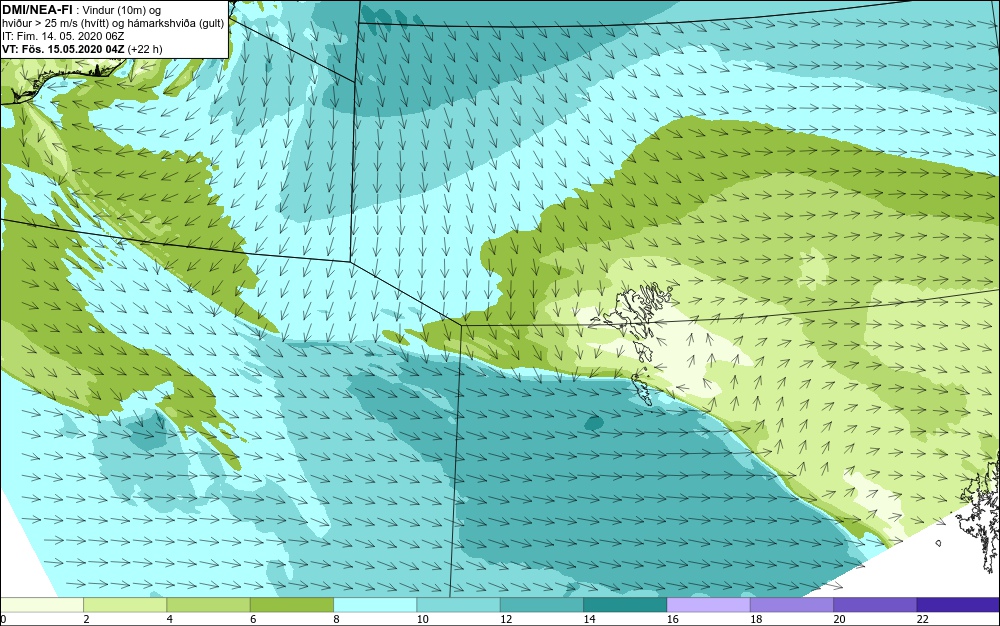Click the 'VT: Fös. 15.05.2020 04Z' valid time line
The width and height of the screenshot is (1000, 626).
82,48
